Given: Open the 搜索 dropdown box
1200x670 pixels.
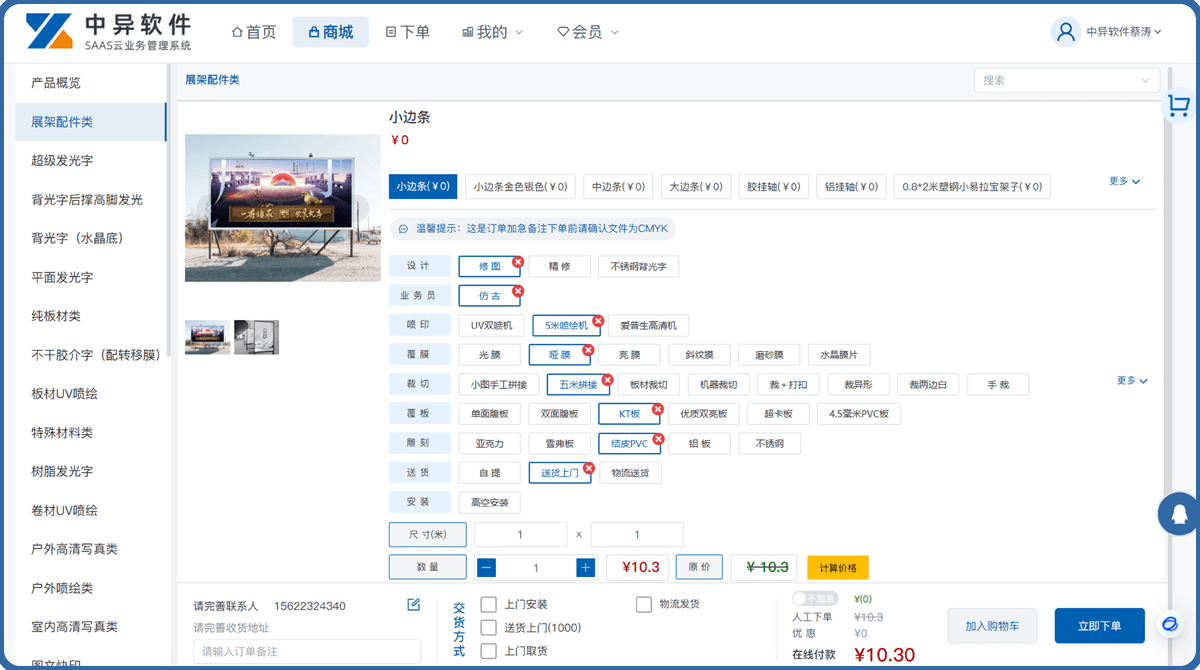Looking at the screenshot, I should click(1067, 80).
